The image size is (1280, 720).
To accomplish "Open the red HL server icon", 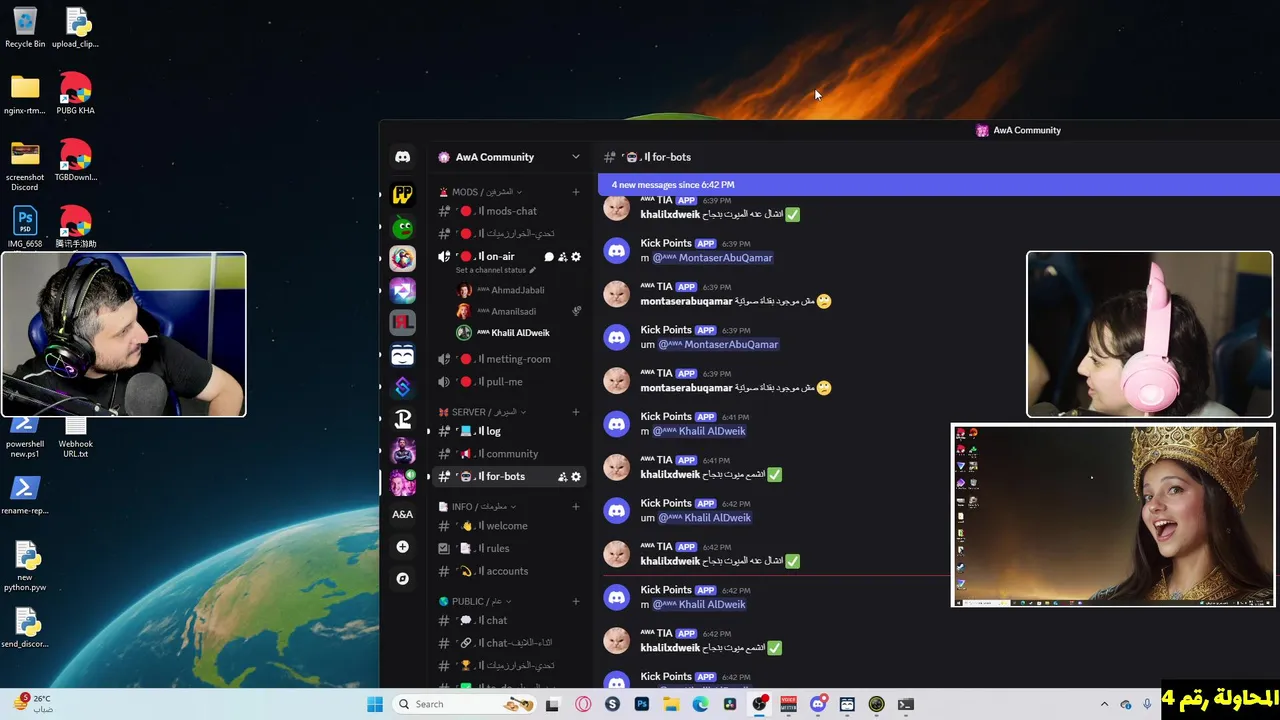I will click(402, 322).
